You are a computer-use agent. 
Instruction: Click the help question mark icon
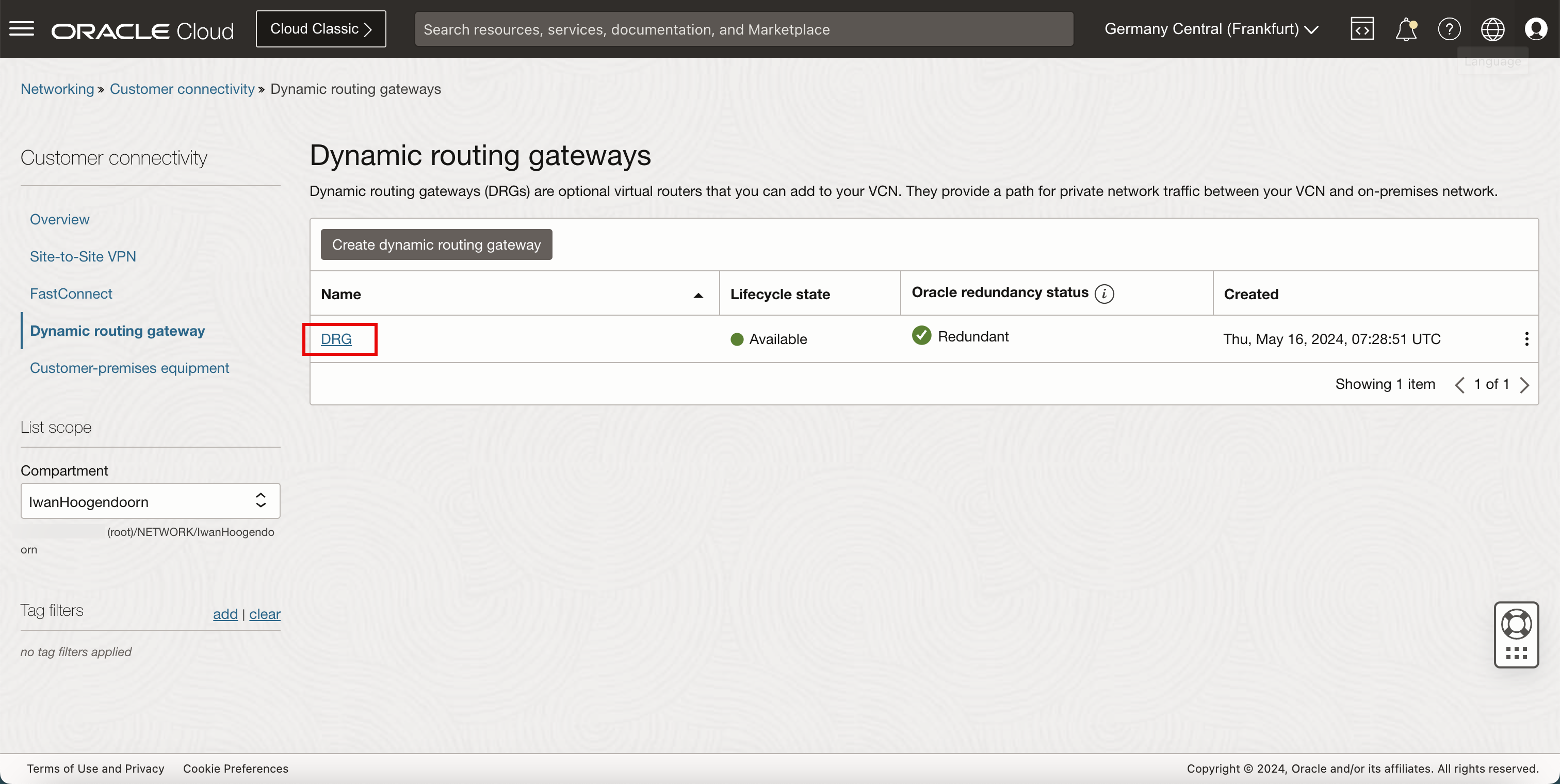pyautogui.click(x=1449, y=29)
